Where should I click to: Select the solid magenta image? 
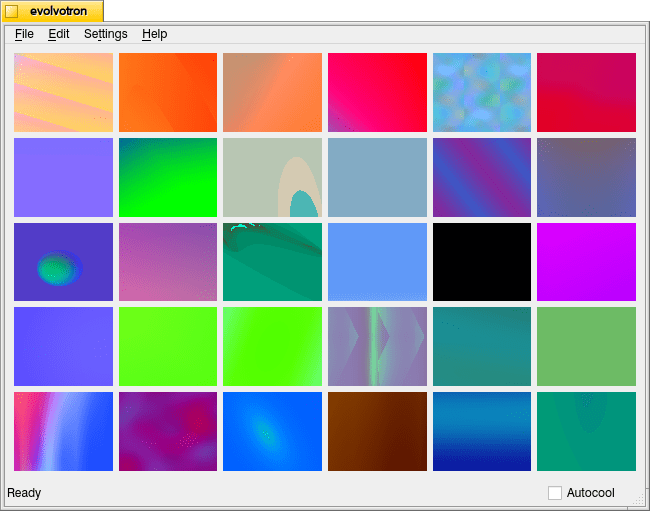tap(586, 262)
